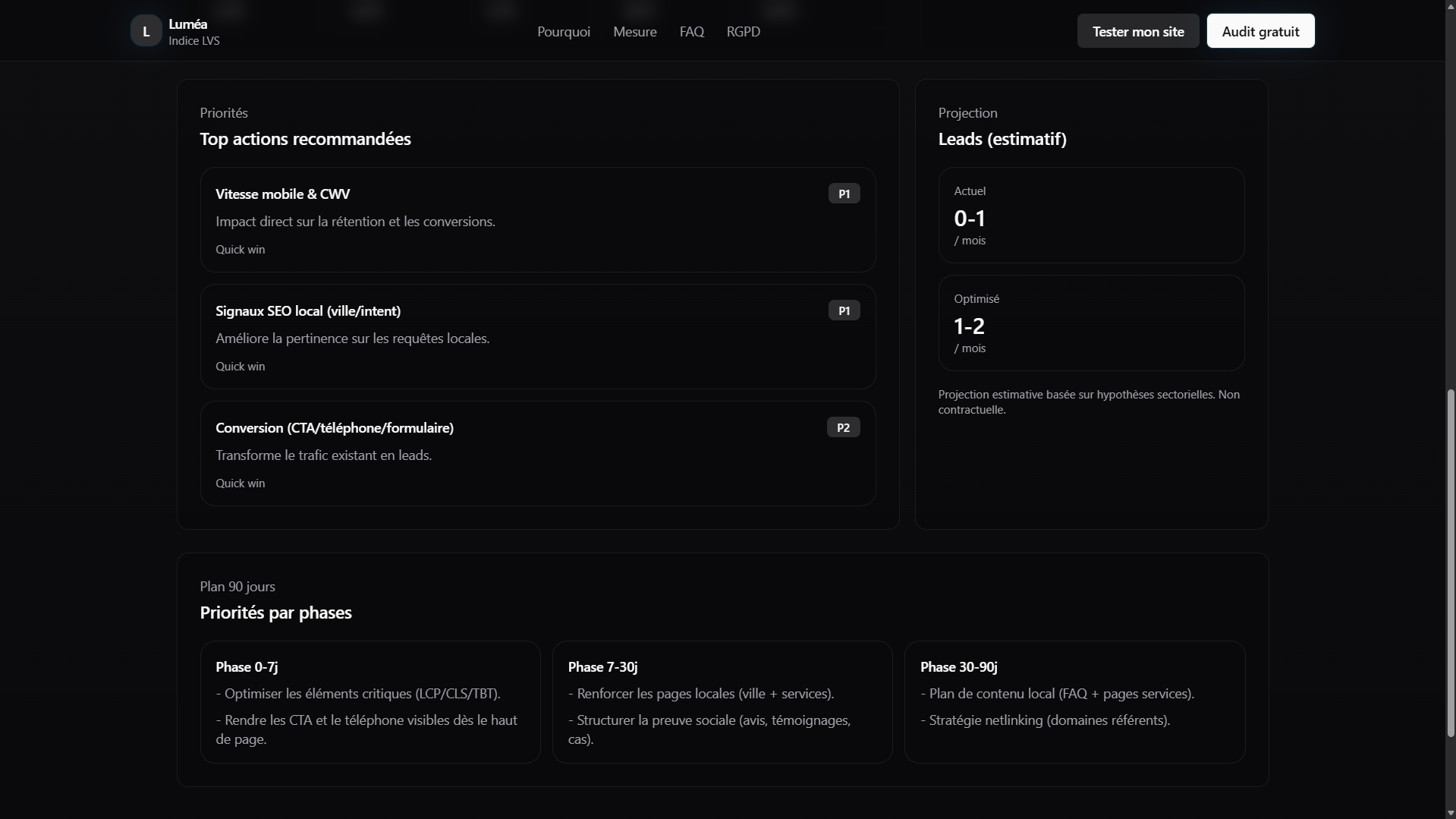Open the Signaux SEO local action card
Image resolution: width=1456 pixels, height=819 pixels.
537,337
